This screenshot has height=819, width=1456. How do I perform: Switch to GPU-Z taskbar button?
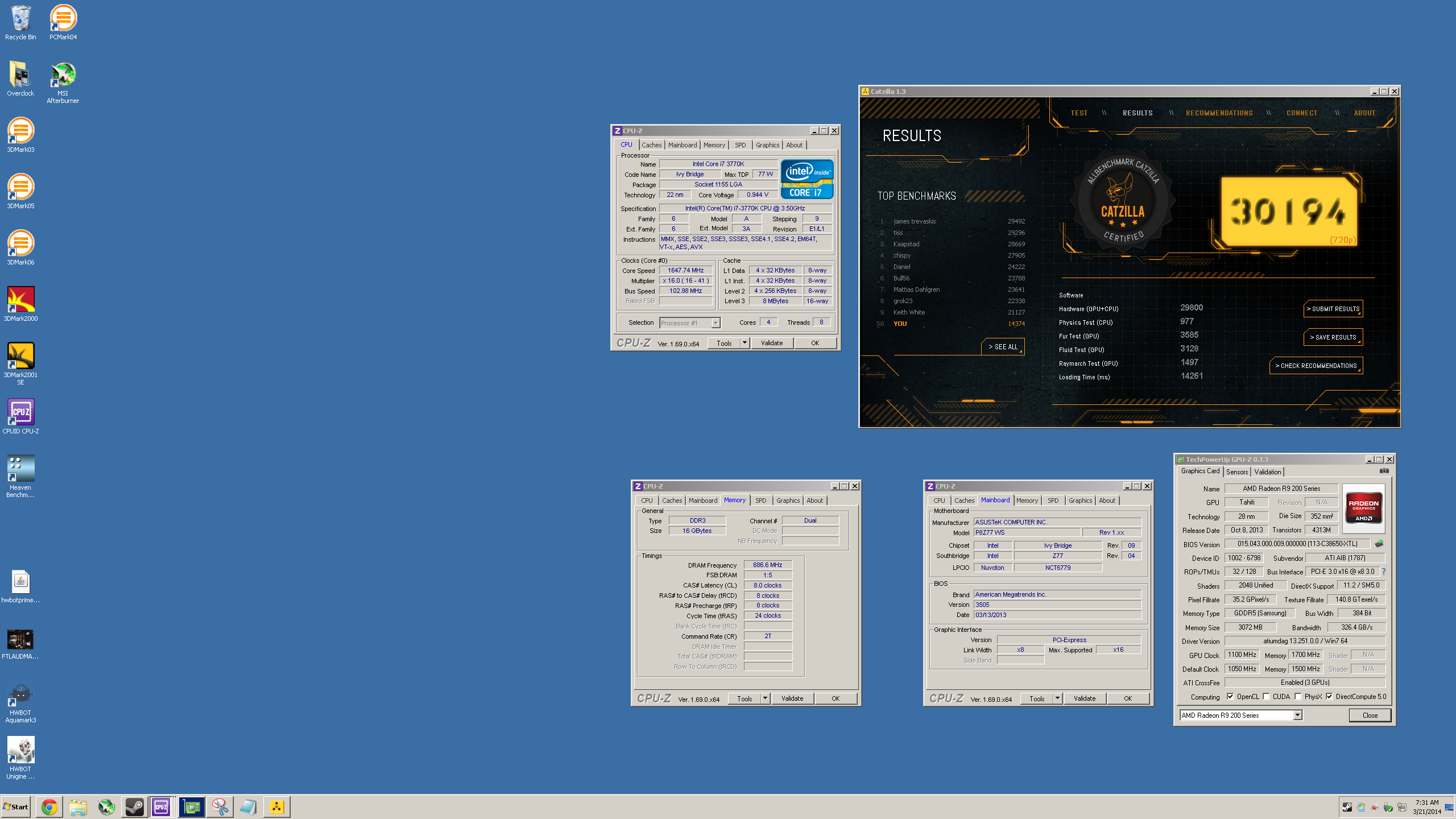192,806
